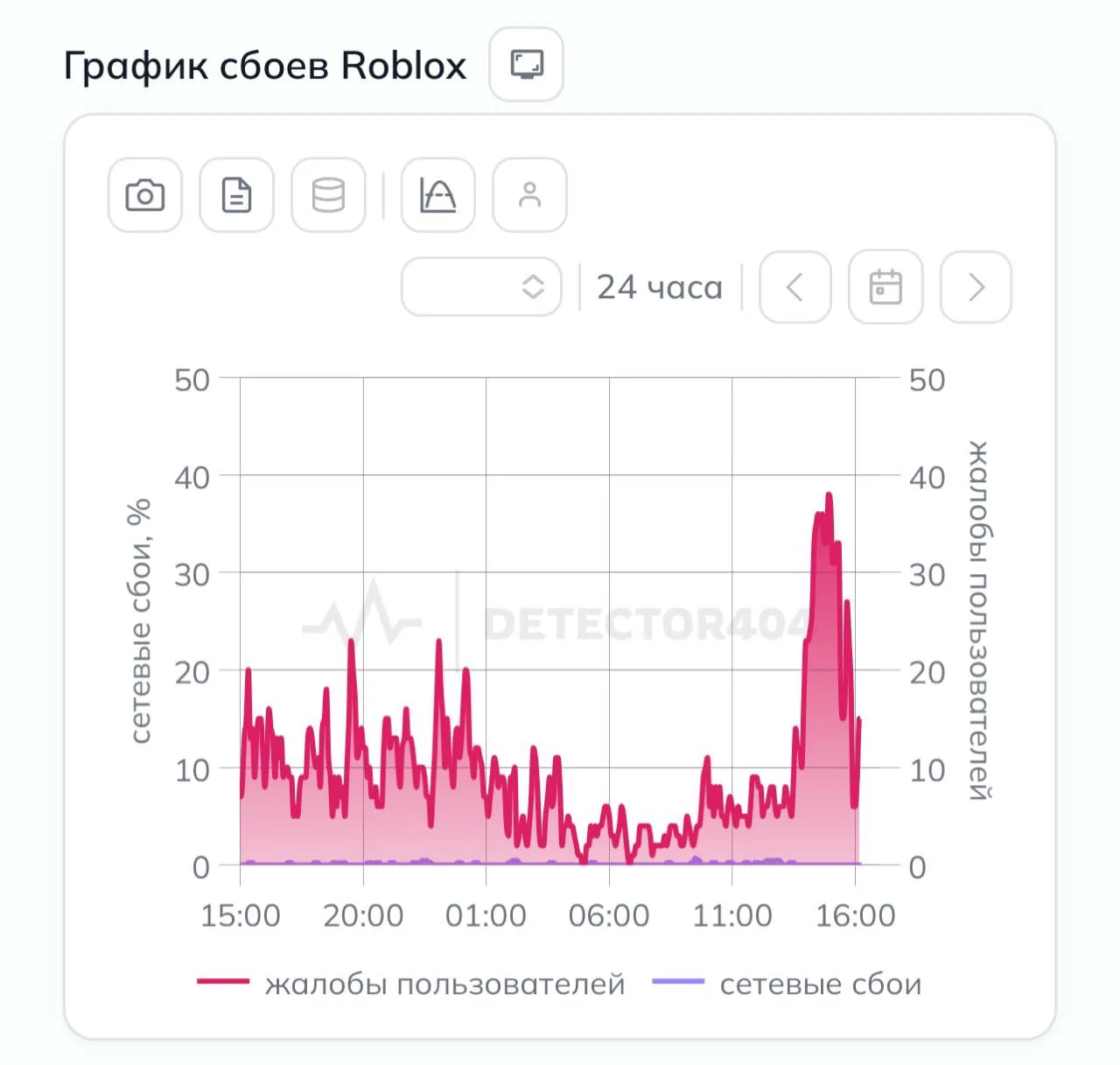Go to previous period with left arrow
Screen dimensions: 1120x1065
[x=795, y=287]
